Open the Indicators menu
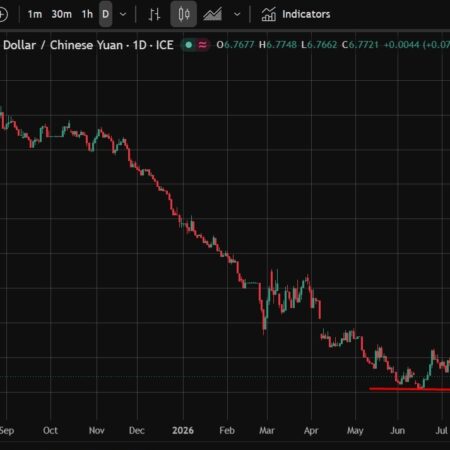450x450 pixels. coord(296,14)
